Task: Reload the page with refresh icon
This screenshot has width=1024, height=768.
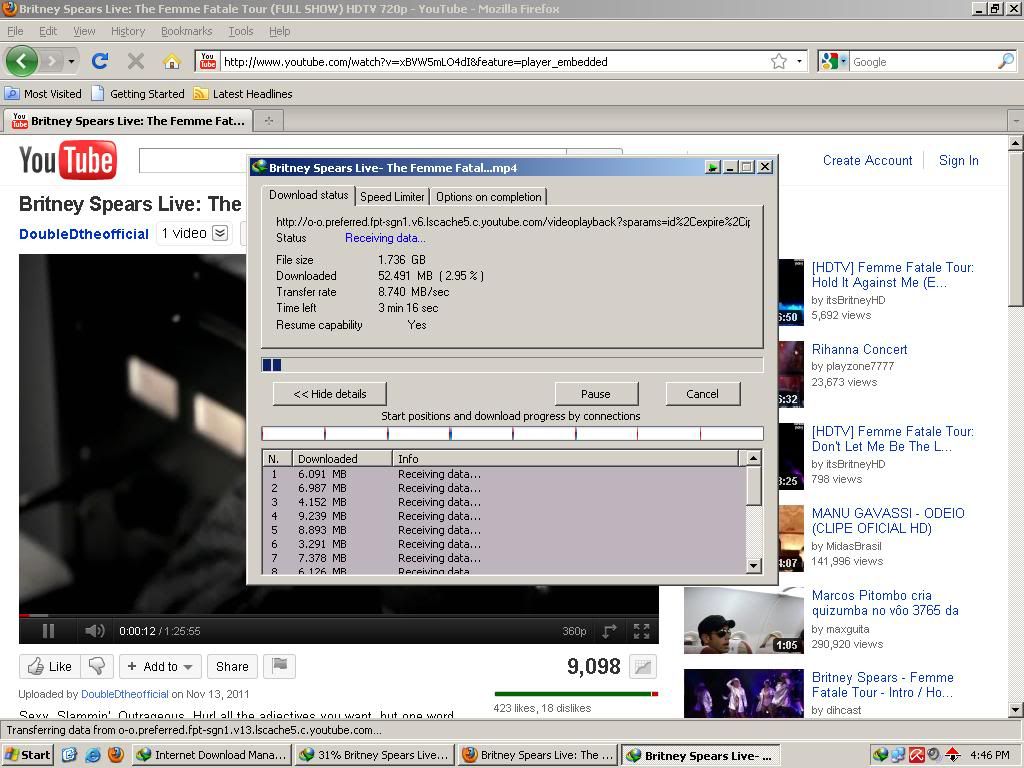Action: [x=100, y=61]
